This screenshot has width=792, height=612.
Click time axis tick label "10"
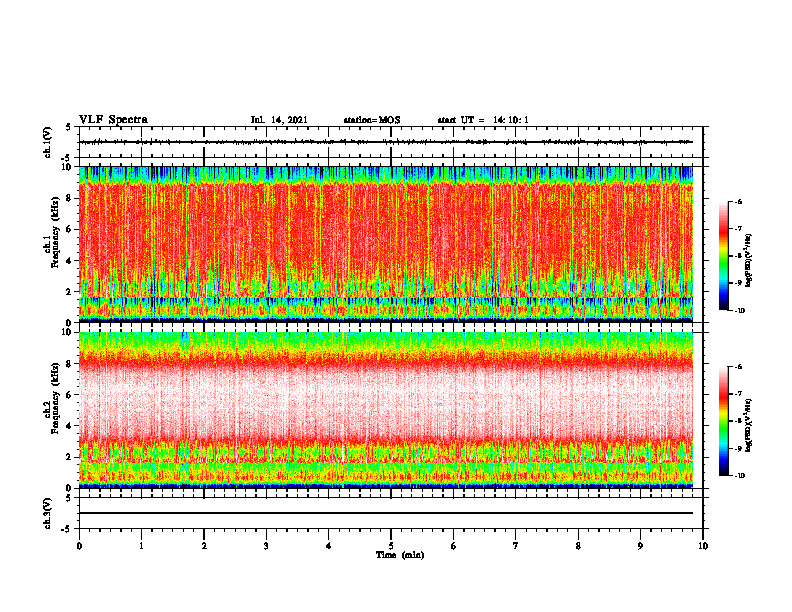pos(703,546)
